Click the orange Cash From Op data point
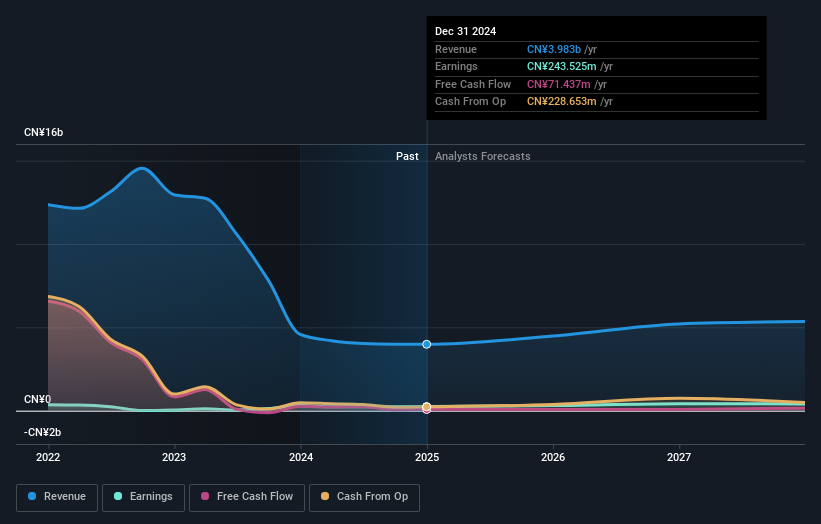 (x=427, y=407)
